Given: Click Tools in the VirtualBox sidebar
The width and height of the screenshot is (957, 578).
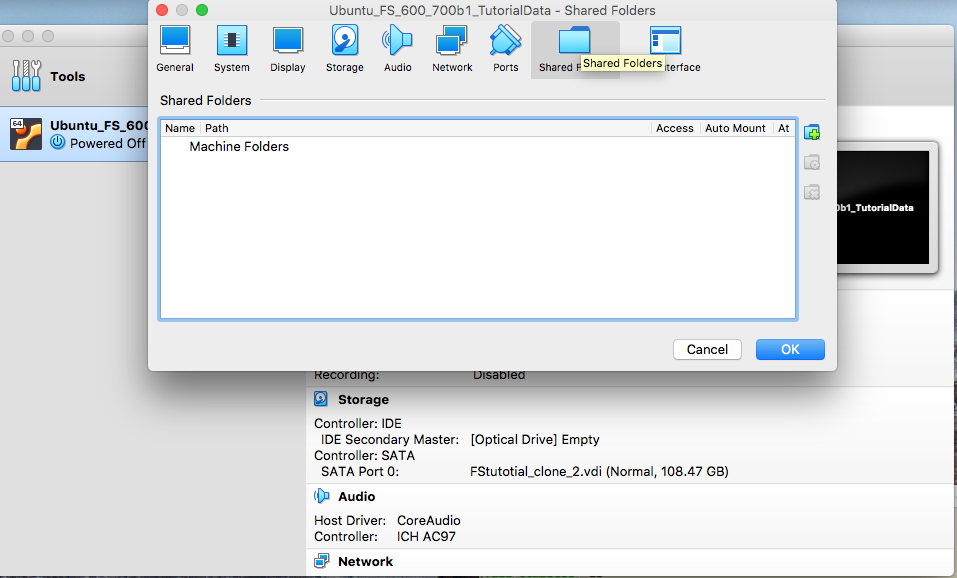Looking at the screenshot, I should coord(67,76).
